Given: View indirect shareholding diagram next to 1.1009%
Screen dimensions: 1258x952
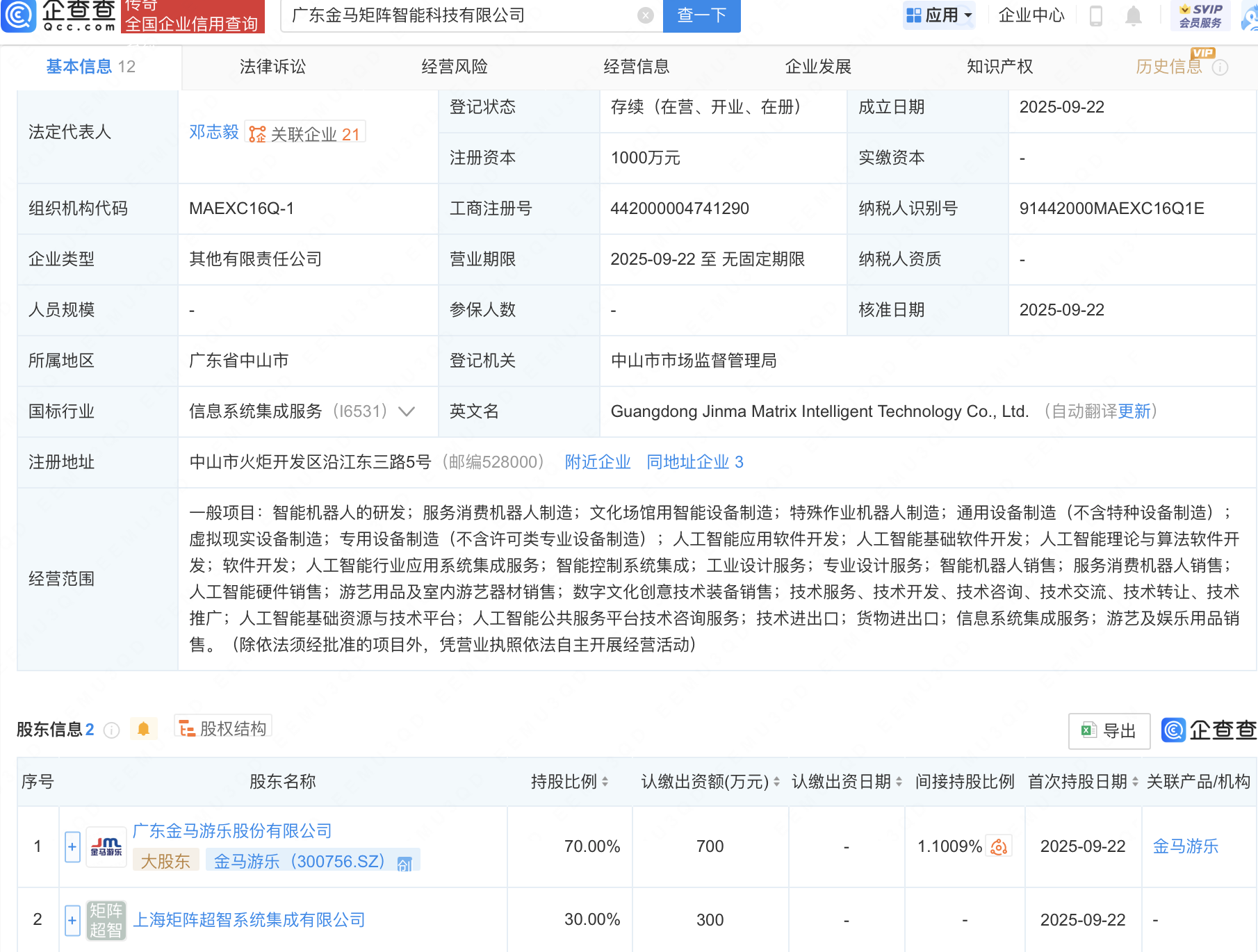Looking at the screenshot, I should tap(999, 846).
